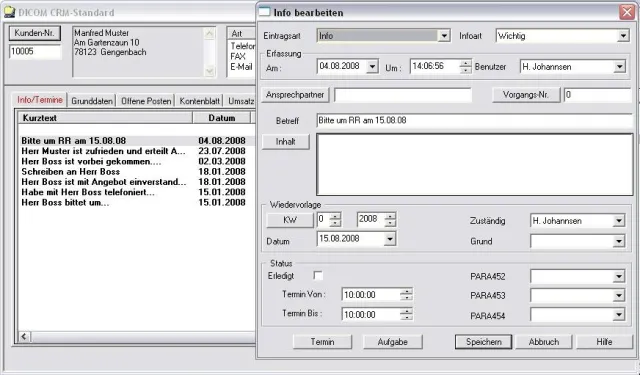
Task: Click the Vorgangs-Nr. number field
Action: tap(598, 95)
